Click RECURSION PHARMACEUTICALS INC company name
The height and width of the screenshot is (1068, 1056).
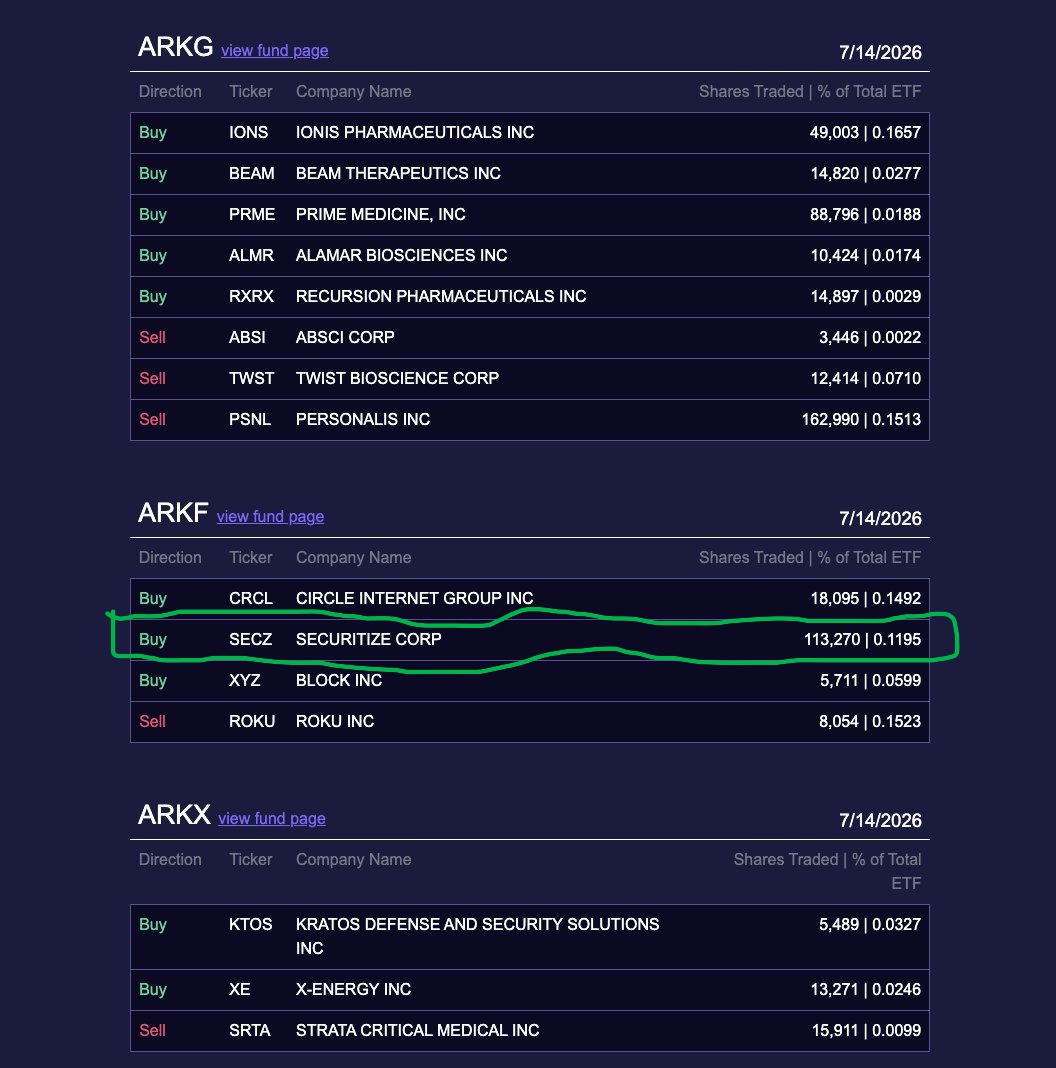pos(441,296)
